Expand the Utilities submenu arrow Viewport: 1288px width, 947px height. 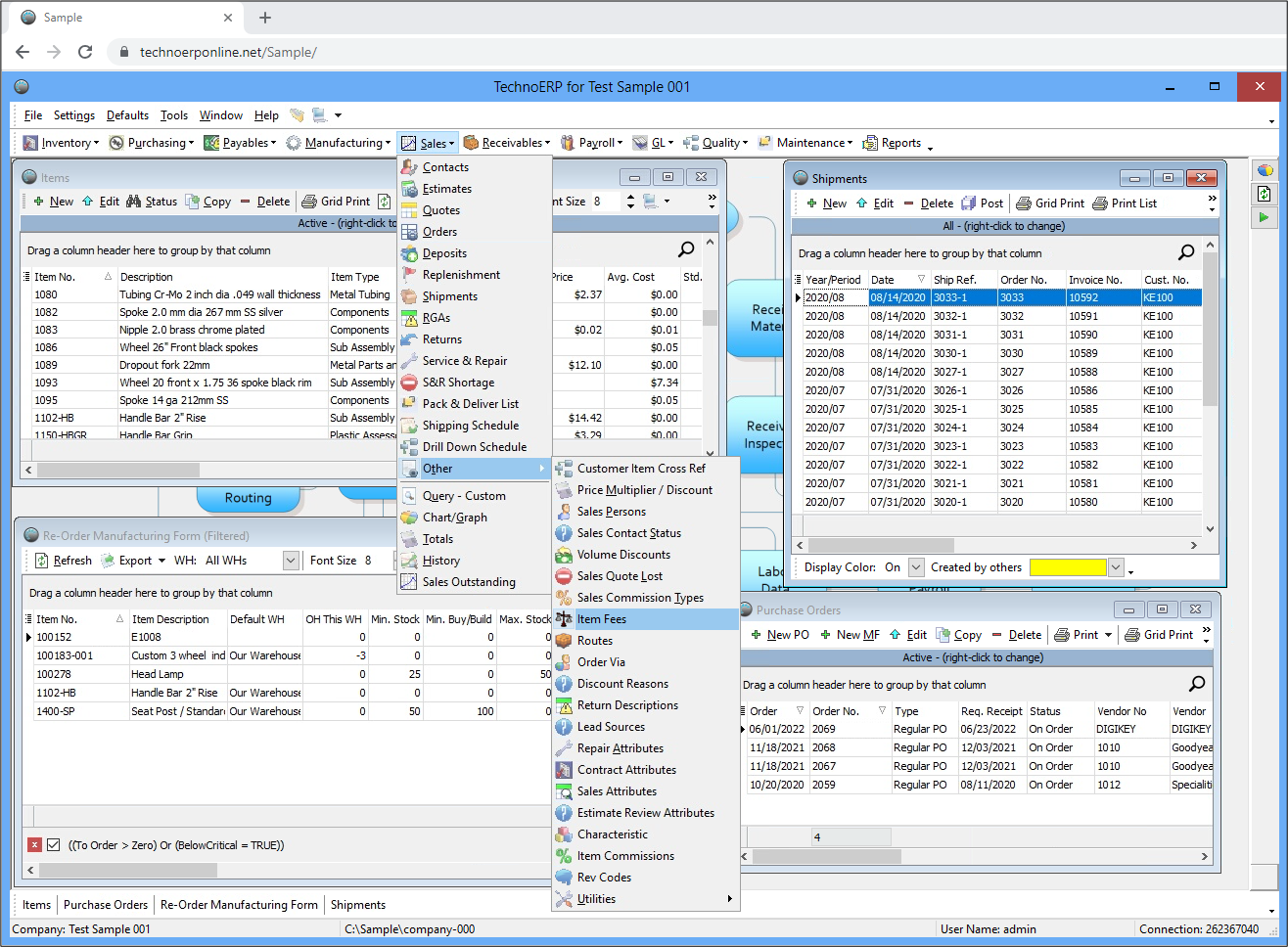tap(729, 899)
